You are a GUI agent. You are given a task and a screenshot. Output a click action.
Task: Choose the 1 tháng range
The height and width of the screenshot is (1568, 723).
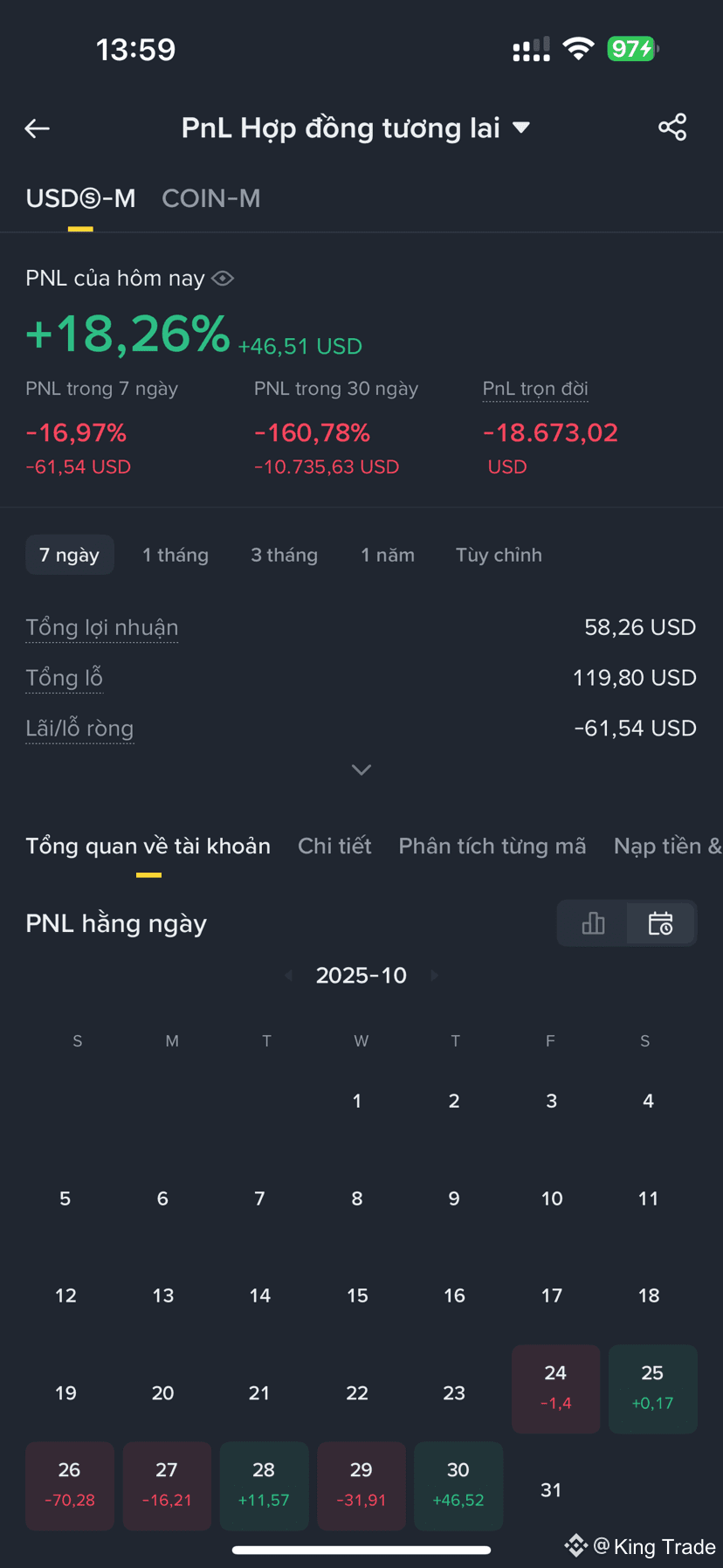point(176,555)
